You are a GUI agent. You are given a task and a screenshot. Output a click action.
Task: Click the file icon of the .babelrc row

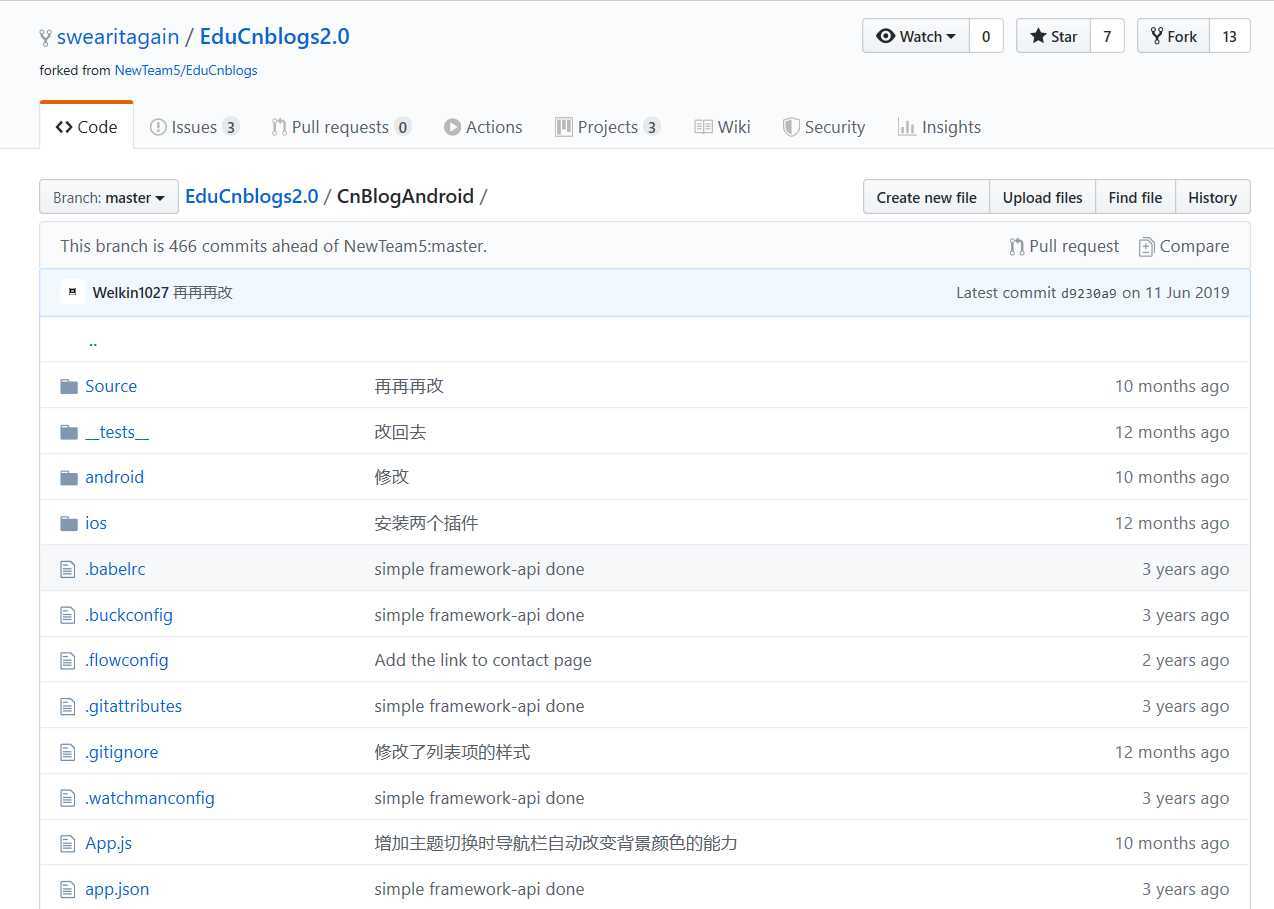tap(68, 569)
